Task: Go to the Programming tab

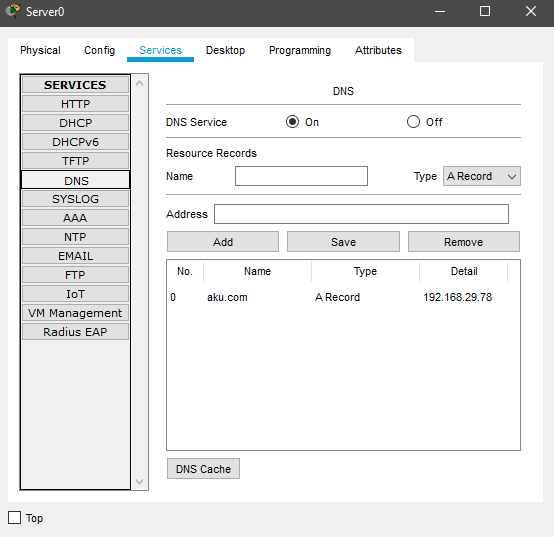Action: (x=300, y=50)
